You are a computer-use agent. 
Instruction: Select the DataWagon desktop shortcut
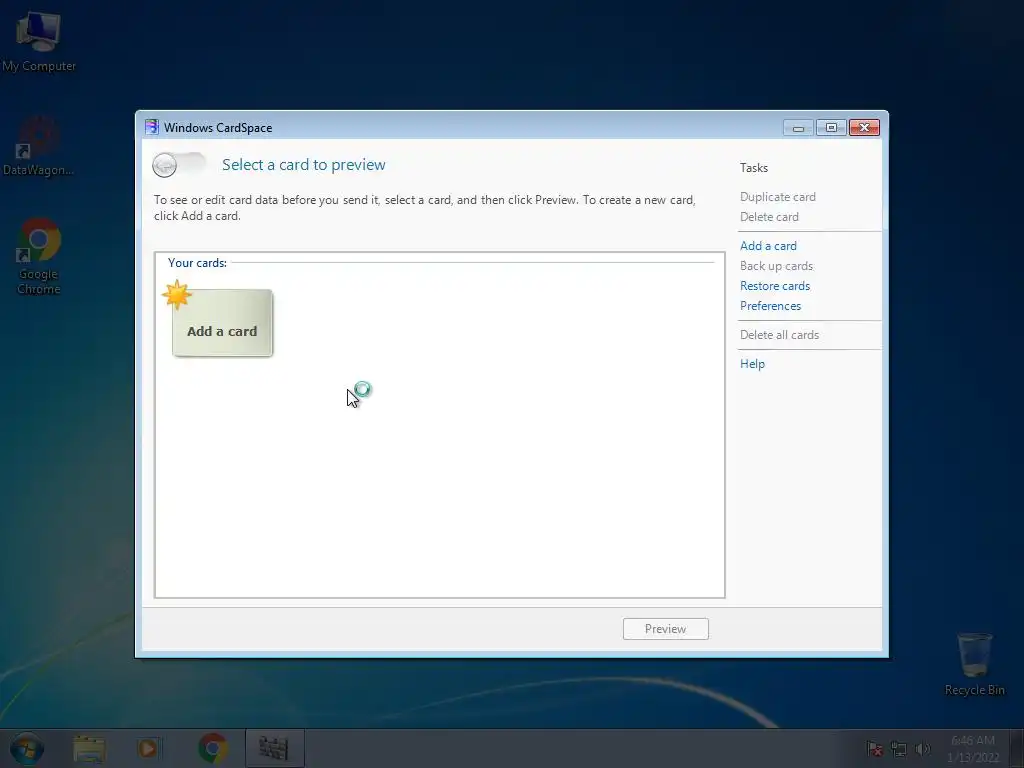[x=38, y=146]
